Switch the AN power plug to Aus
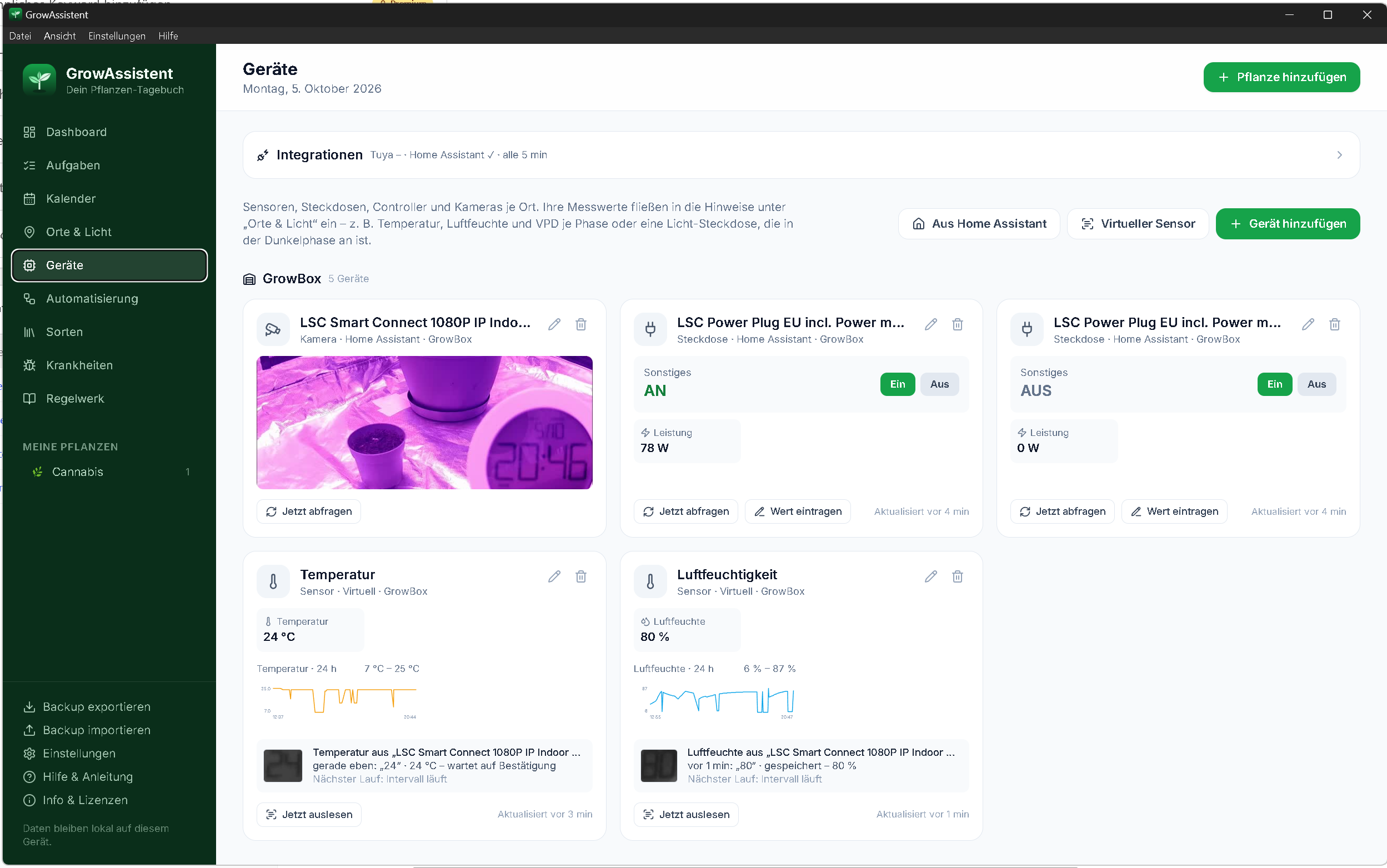 pos(939,384)
